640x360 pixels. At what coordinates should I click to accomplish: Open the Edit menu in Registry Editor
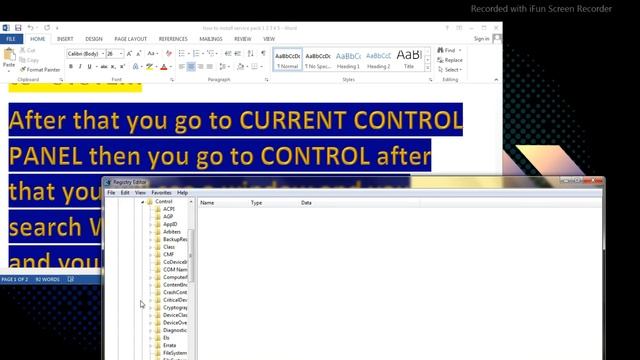coord(125,193)
